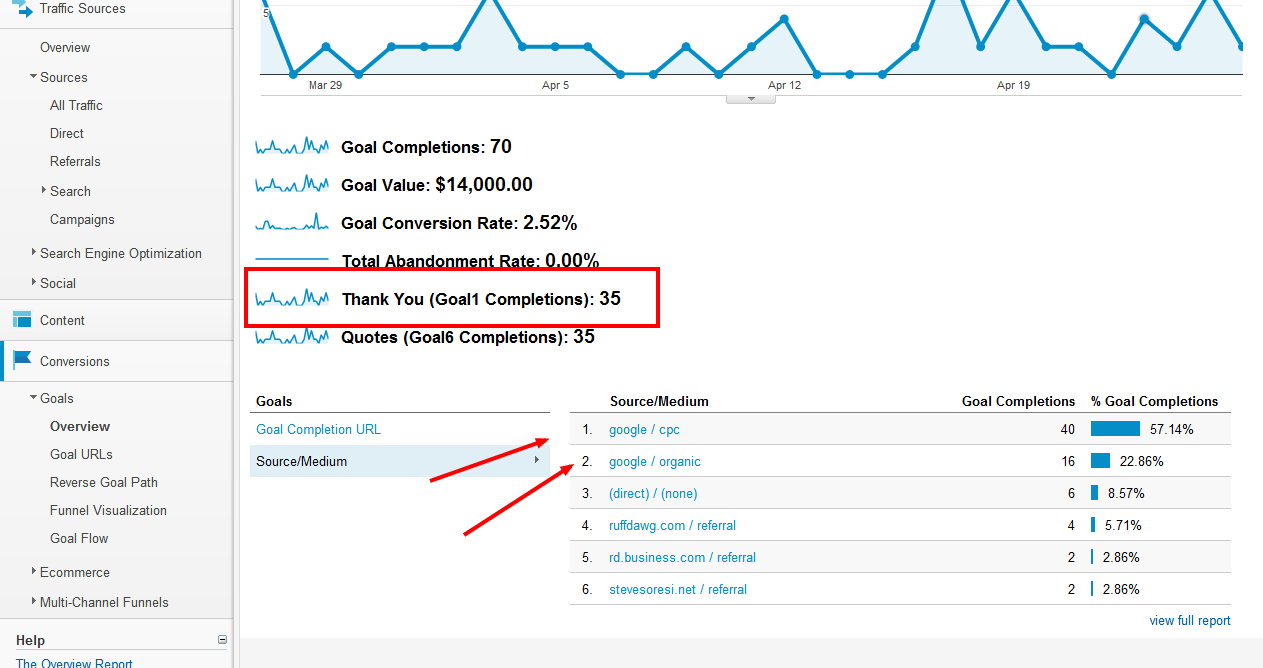Open All Traffic report

[76, 105]
